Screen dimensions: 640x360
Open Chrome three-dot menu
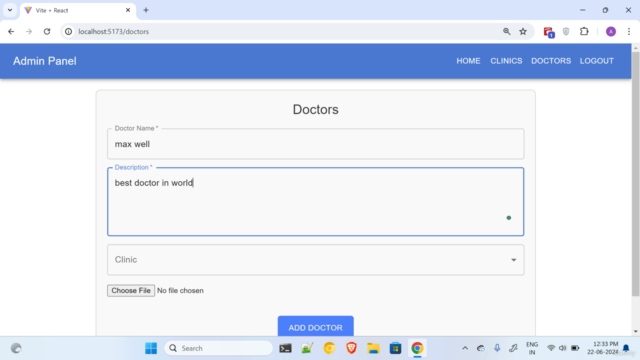[629, 31]
